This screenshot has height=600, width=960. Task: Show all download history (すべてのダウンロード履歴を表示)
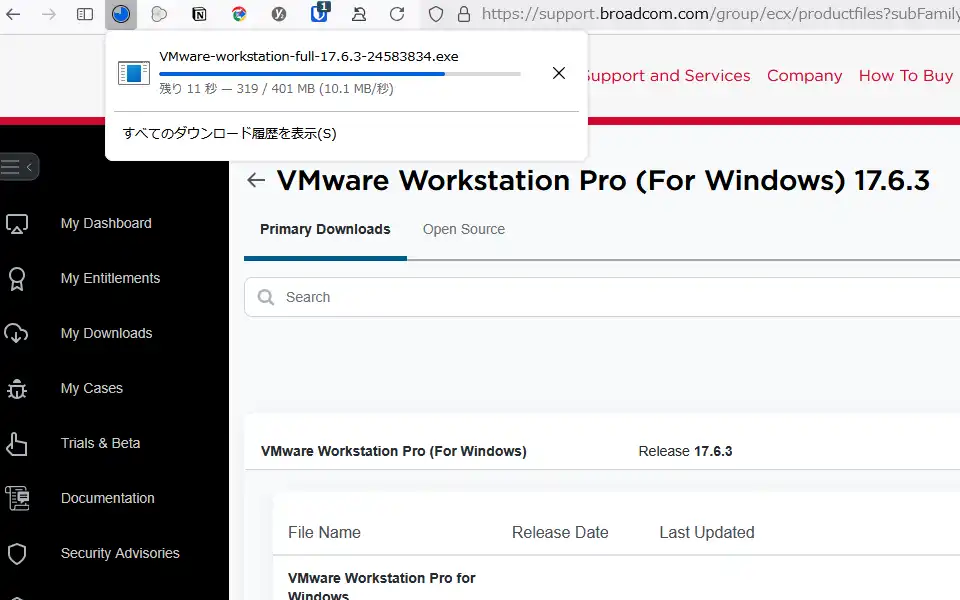(230, 133)
